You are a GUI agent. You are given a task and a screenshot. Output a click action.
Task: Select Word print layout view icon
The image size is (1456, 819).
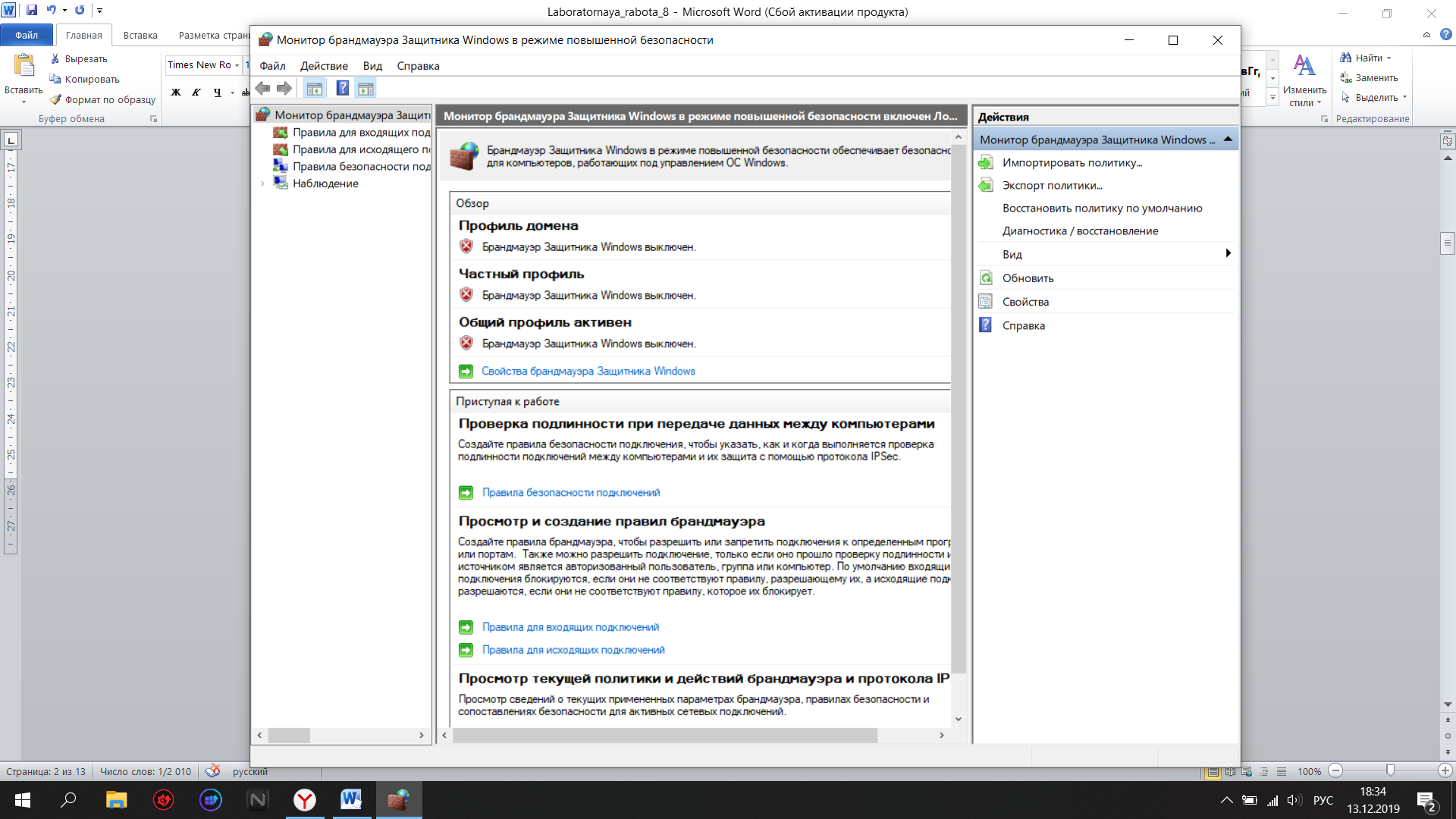click(1213, 771)
